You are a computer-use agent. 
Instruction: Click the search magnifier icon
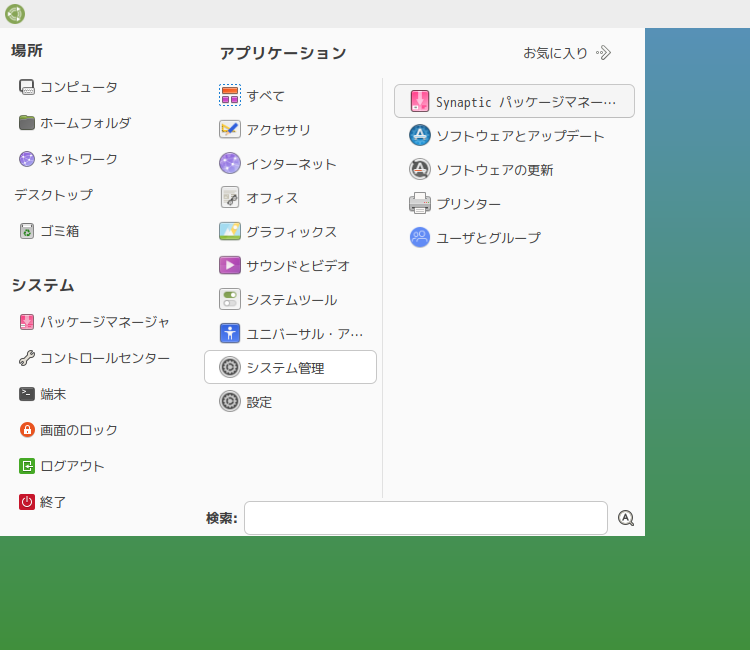pos(626,518)
